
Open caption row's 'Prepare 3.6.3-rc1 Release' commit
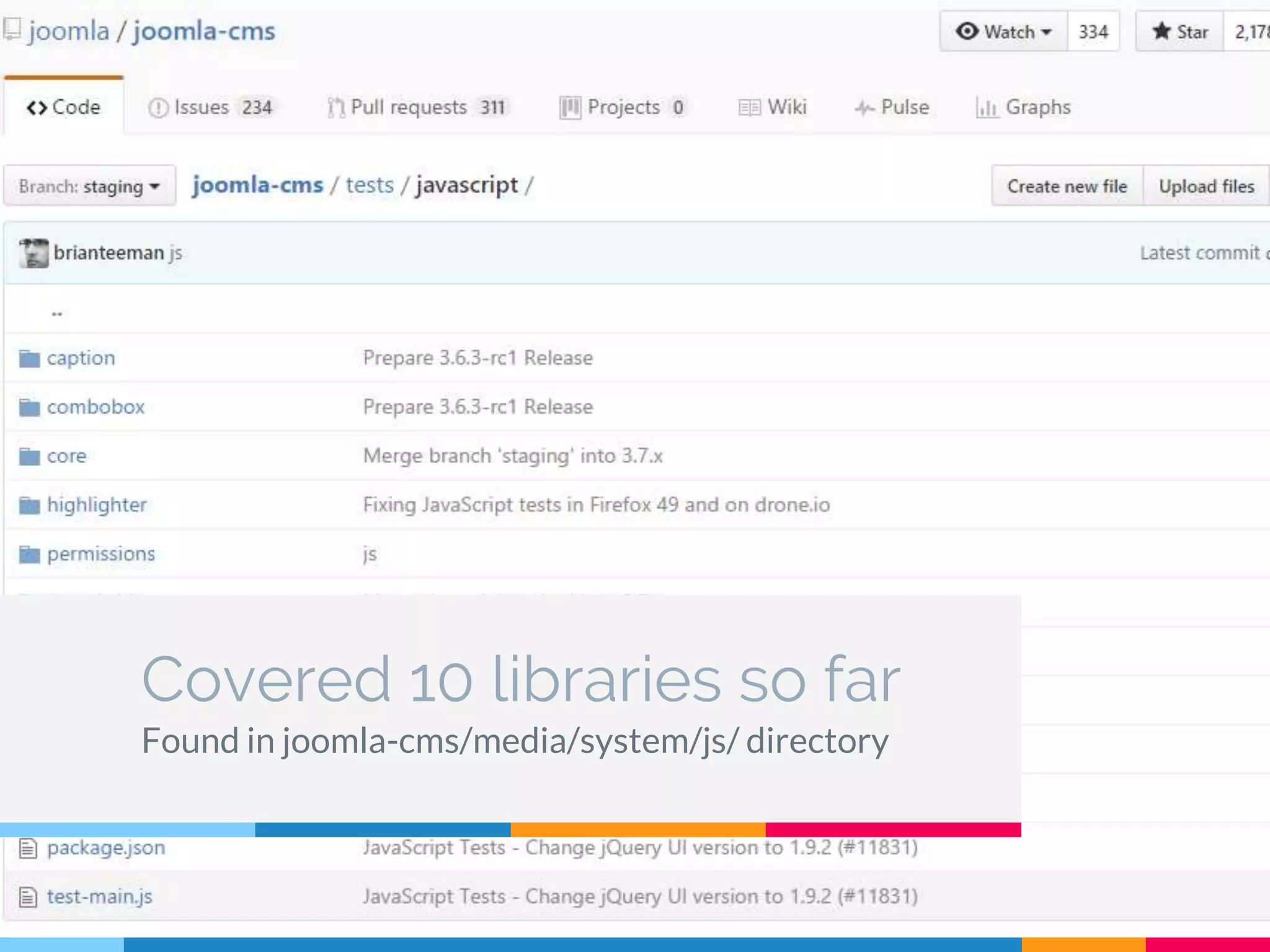[x=478, y=358]
